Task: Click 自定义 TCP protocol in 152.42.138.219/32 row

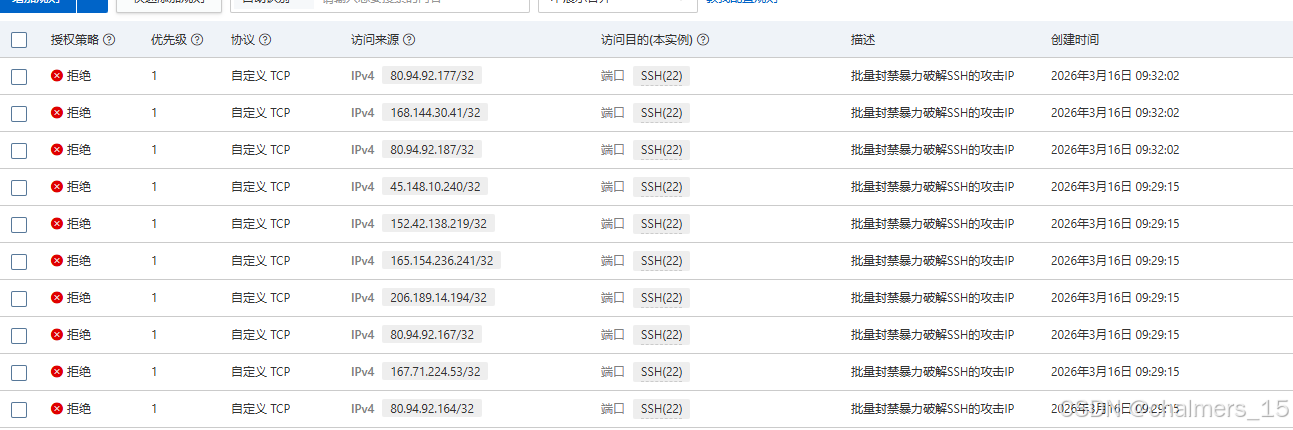Action: point(260,224)
